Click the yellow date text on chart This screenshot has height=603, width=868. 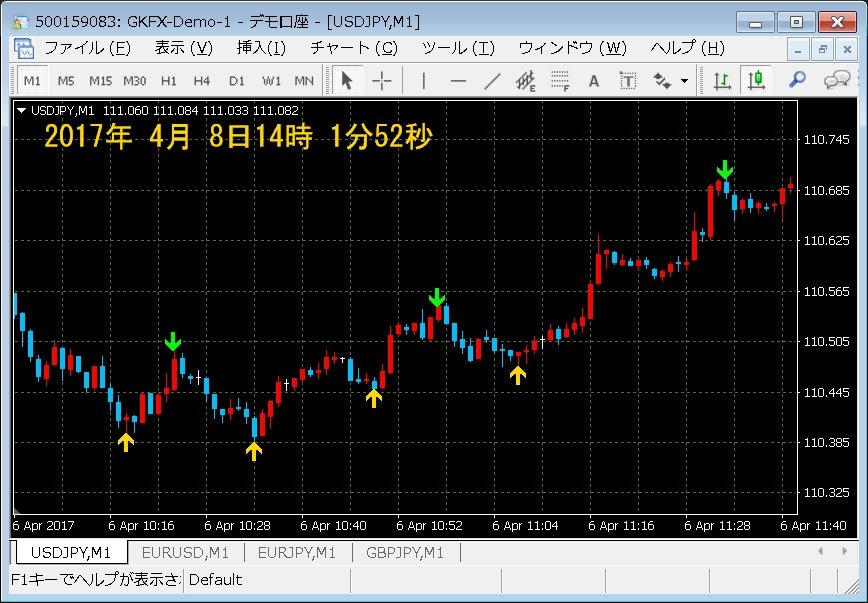click(x=238, y=136)
